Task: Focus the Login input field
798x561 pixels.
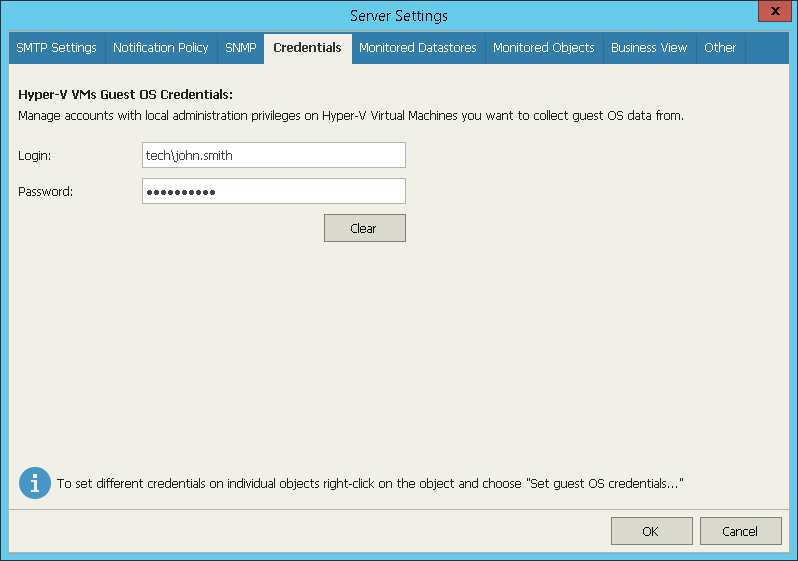Action: (x=274, y=155)
